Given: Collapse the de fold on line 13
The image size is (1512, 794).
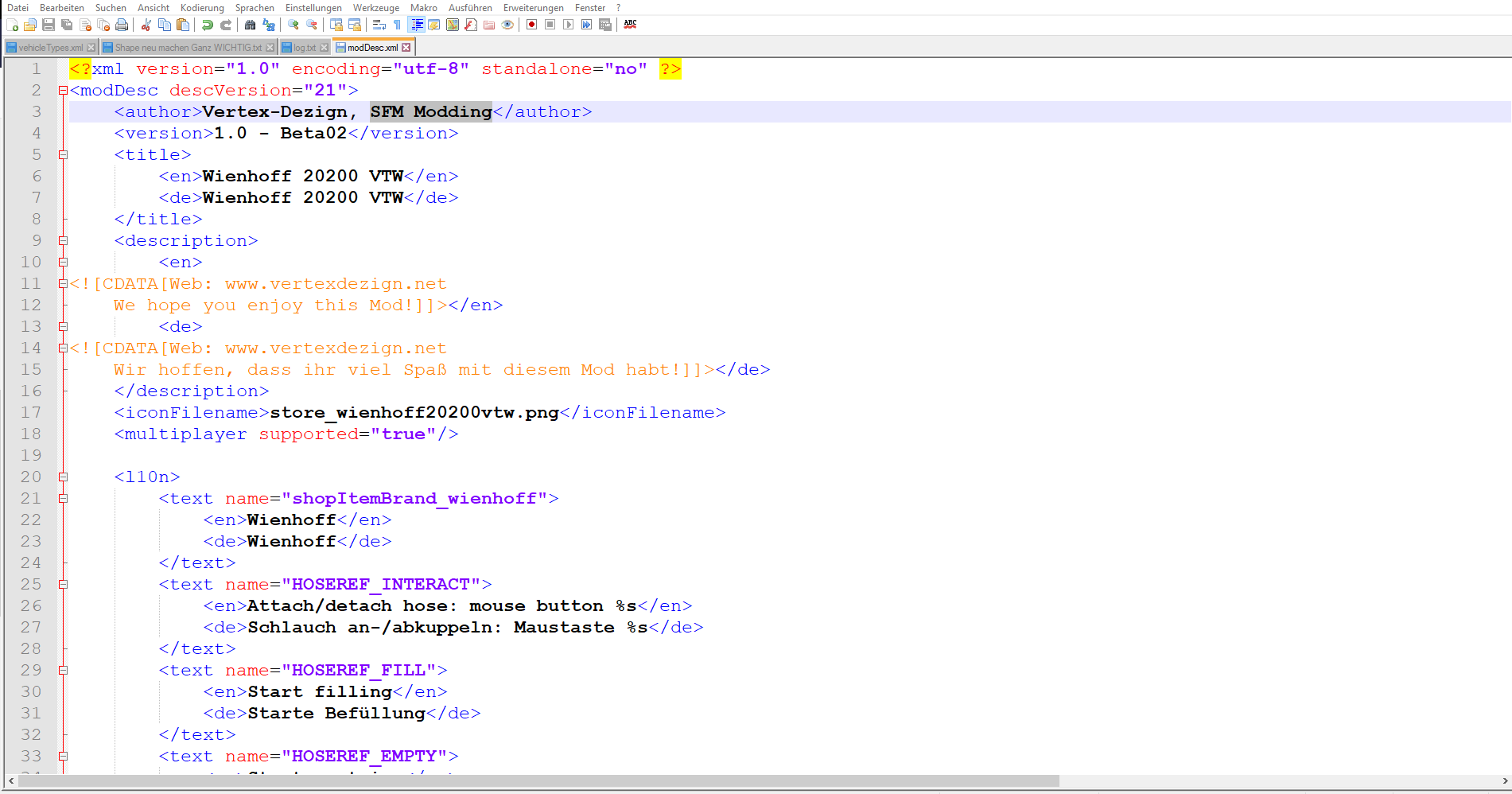Looking at the screenshot, I should (x=63, y=327).
